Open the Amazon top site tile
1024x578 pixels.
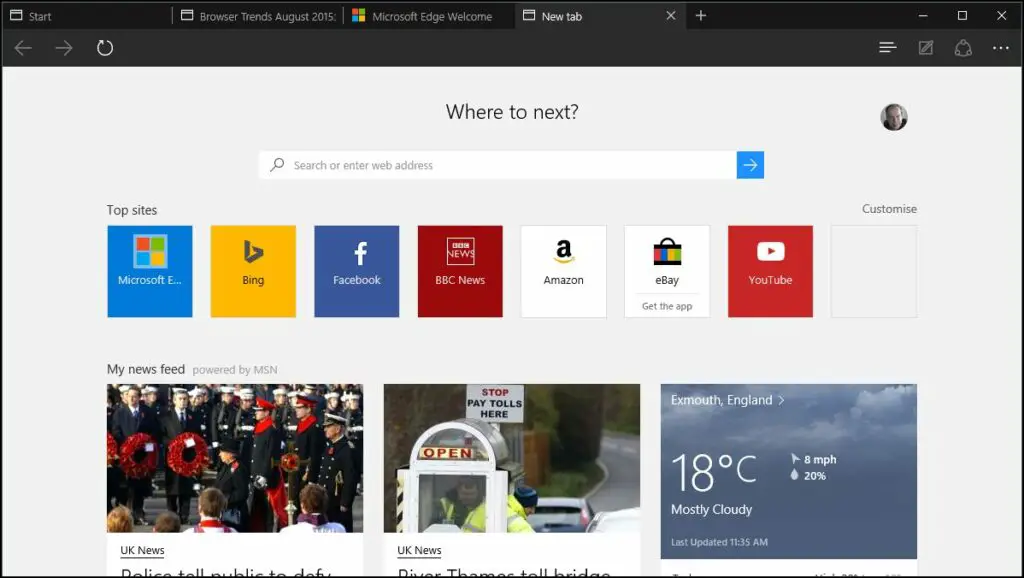tap(564, 272)
